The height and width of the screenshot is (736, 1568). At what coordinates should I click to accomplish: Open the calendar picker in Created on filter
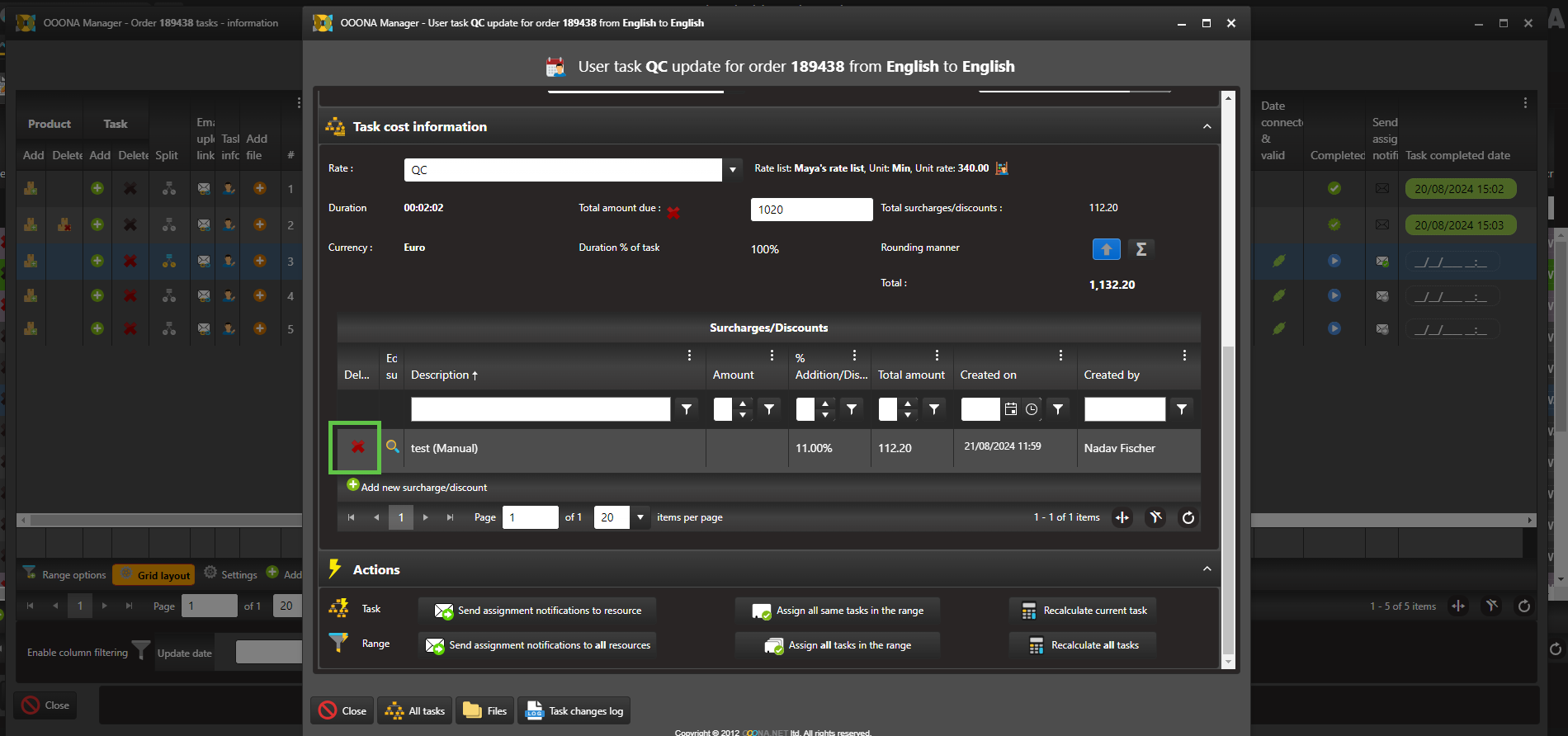click(1011, 409)
